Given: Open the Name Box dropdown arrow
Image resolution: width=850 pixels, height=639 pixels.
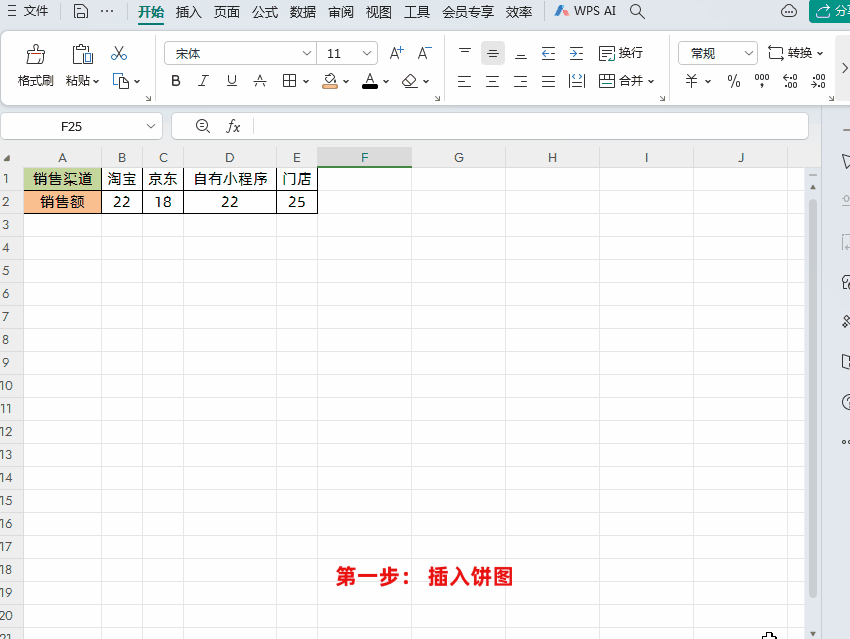Looking at the screenshot, I should click(151, 126).
